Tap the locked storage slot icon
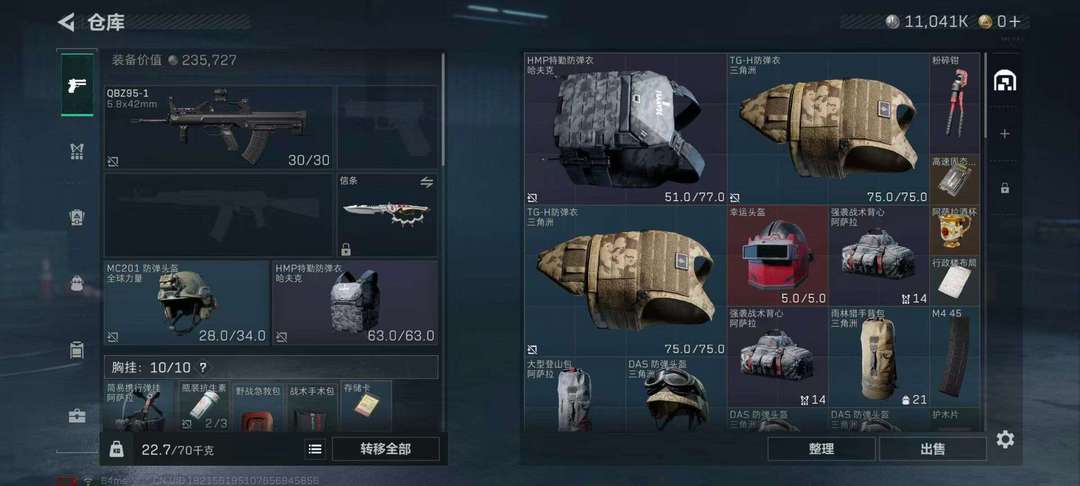The width and height of the screenshot is (1080, 486). (x=1005, y=187)
